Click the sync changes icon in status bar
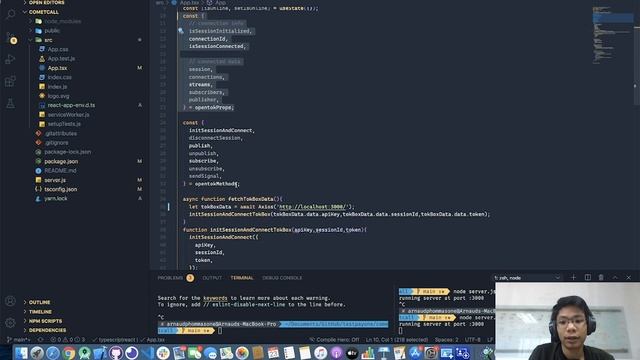 tap(40, 340)
